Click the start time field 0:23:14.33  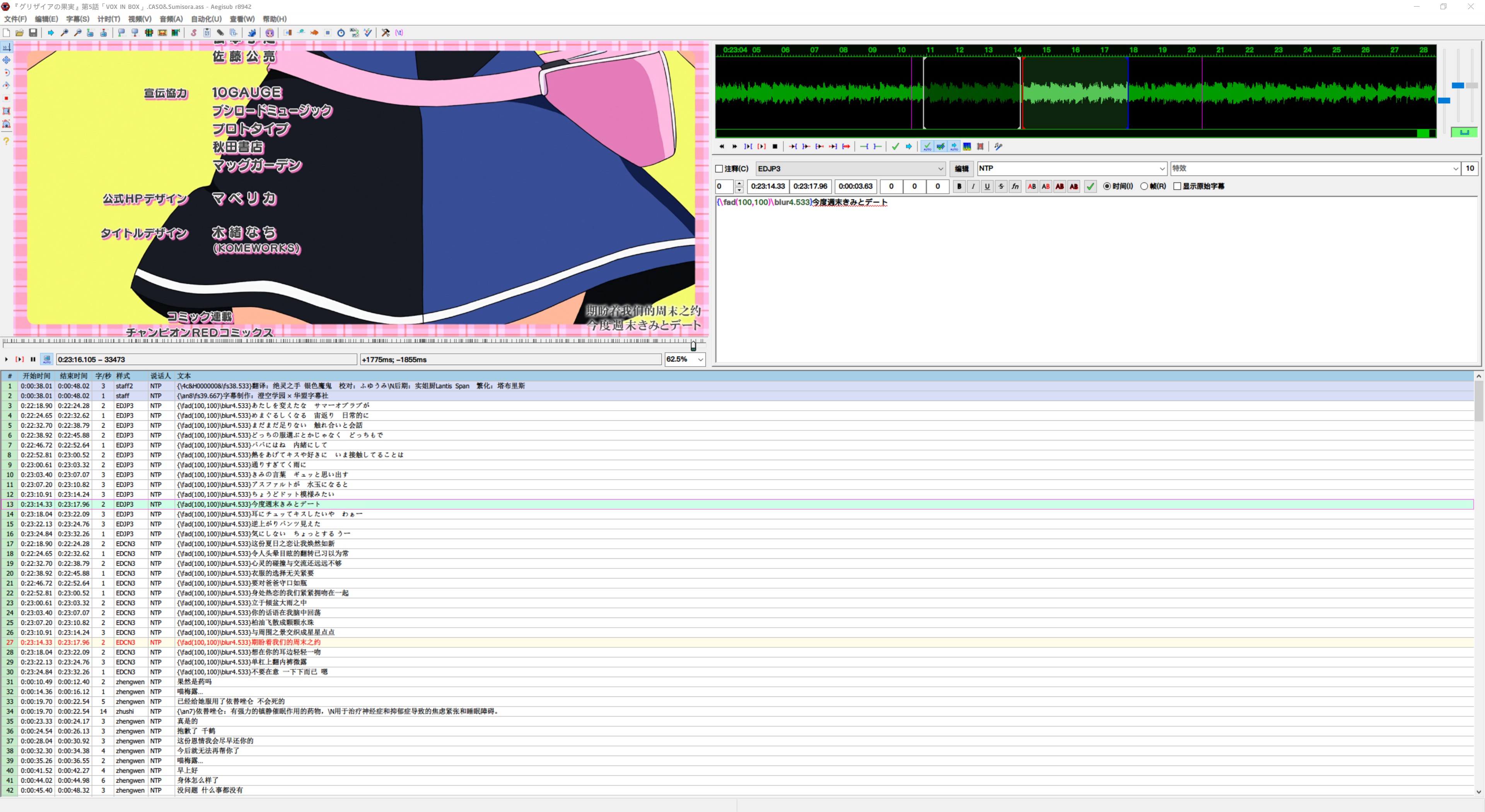[x=768, y=186]
